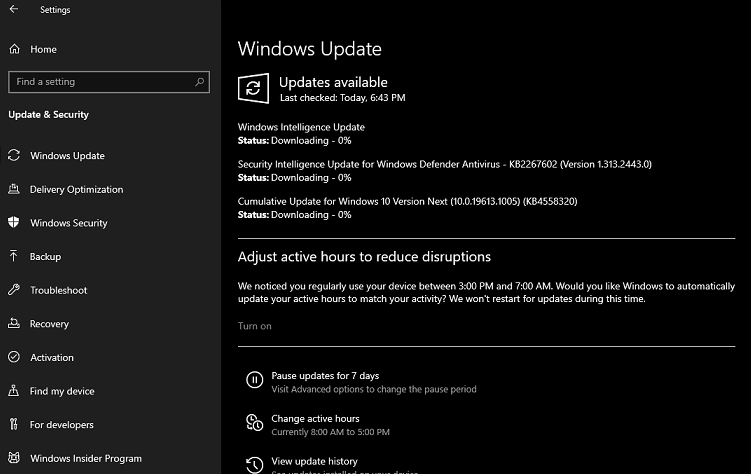Viewport: 751px width, 474px height.
Task: Click the Update & Security heading
Action: pos(48,114)
